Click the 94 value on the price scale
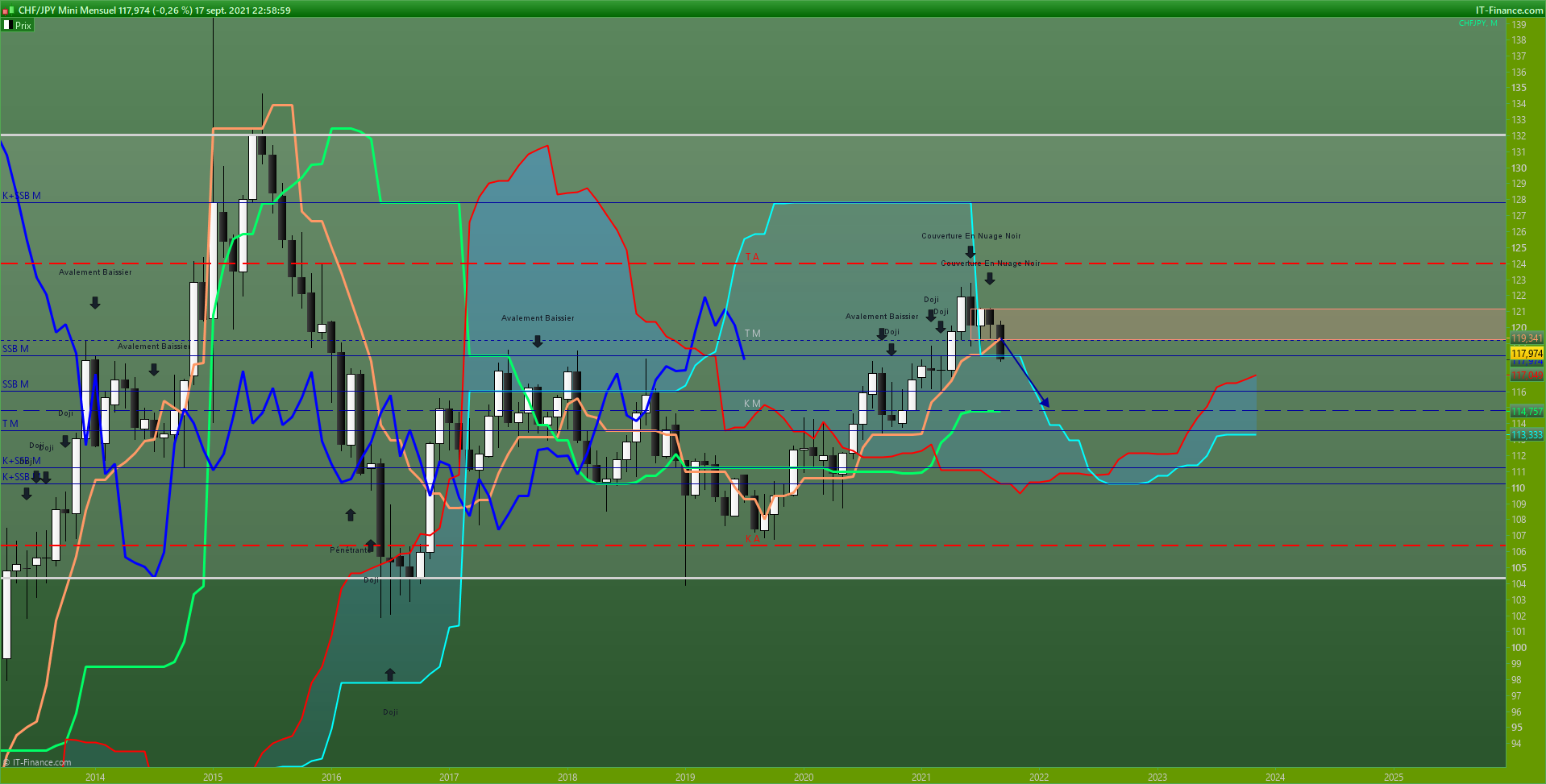Image resolution: width=1546 pixels, height=784 pixels. (x=1516, y=744)
